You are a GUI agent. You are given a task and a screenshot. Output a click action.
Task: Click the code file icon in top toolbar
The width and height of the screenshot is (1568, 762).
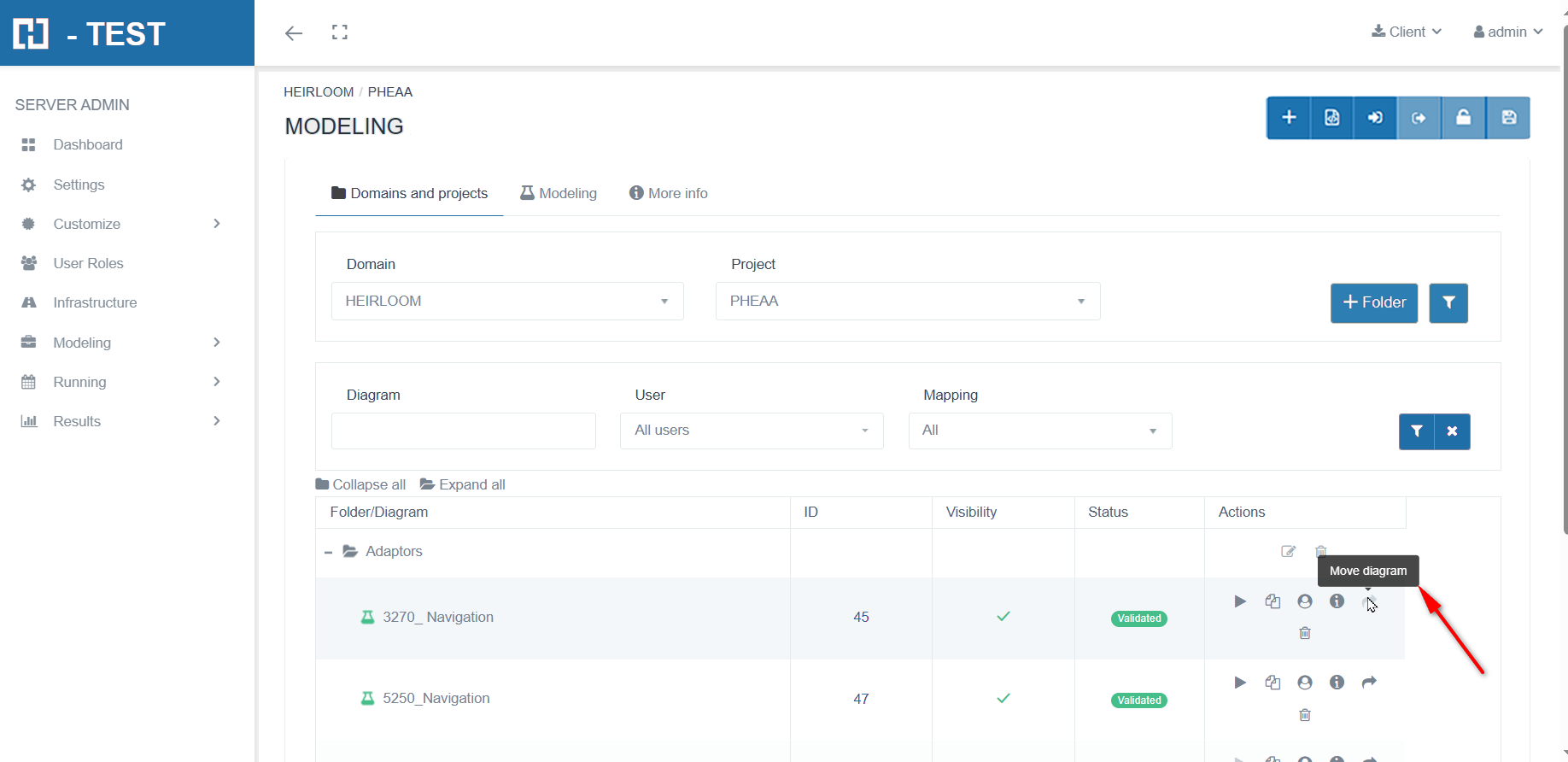tap(1332, 118)
